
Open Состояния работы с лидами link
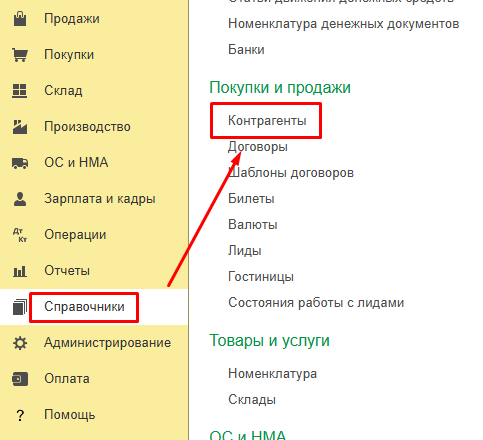click(316, 303)
